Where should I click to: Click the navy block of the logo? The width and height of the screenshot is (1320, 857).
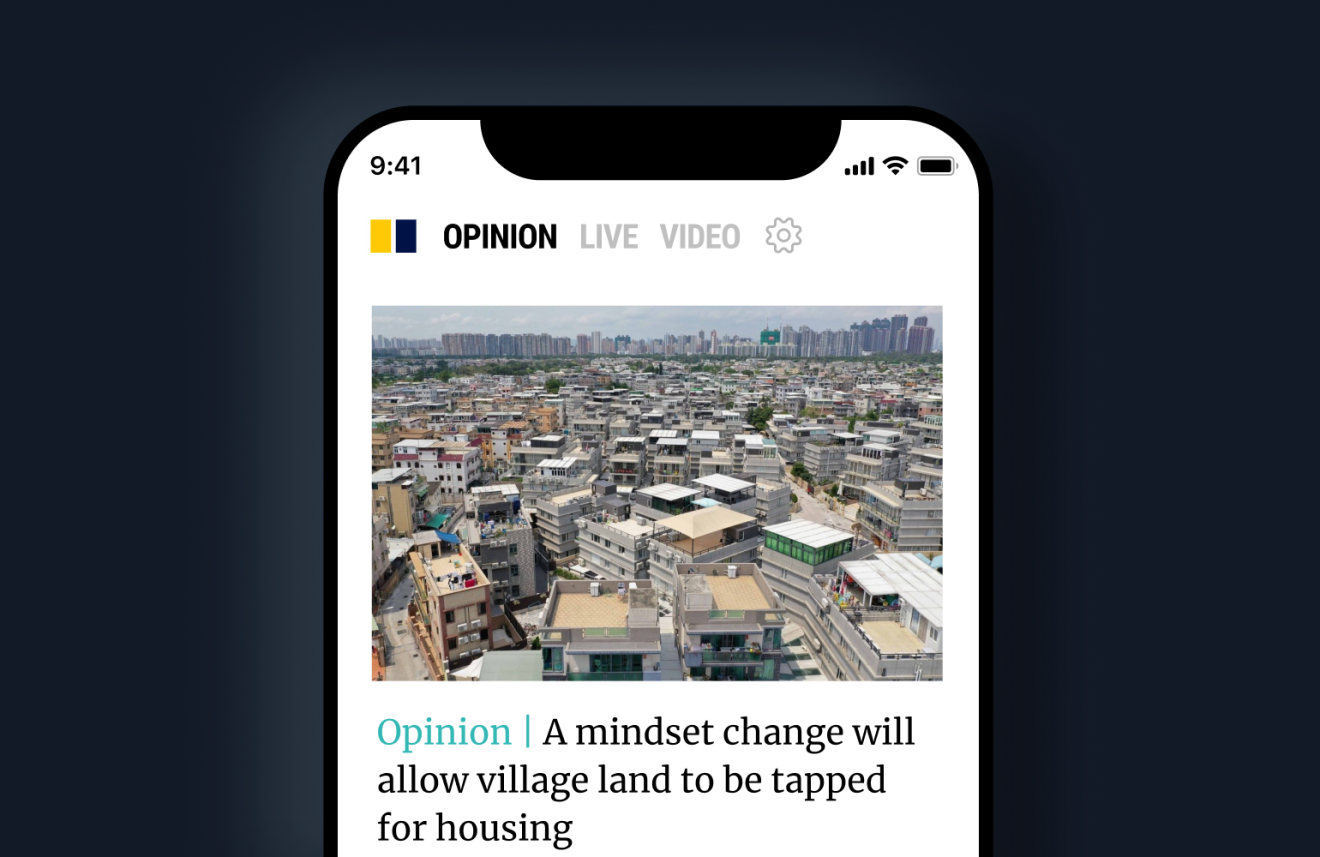(x=406, y=236)
